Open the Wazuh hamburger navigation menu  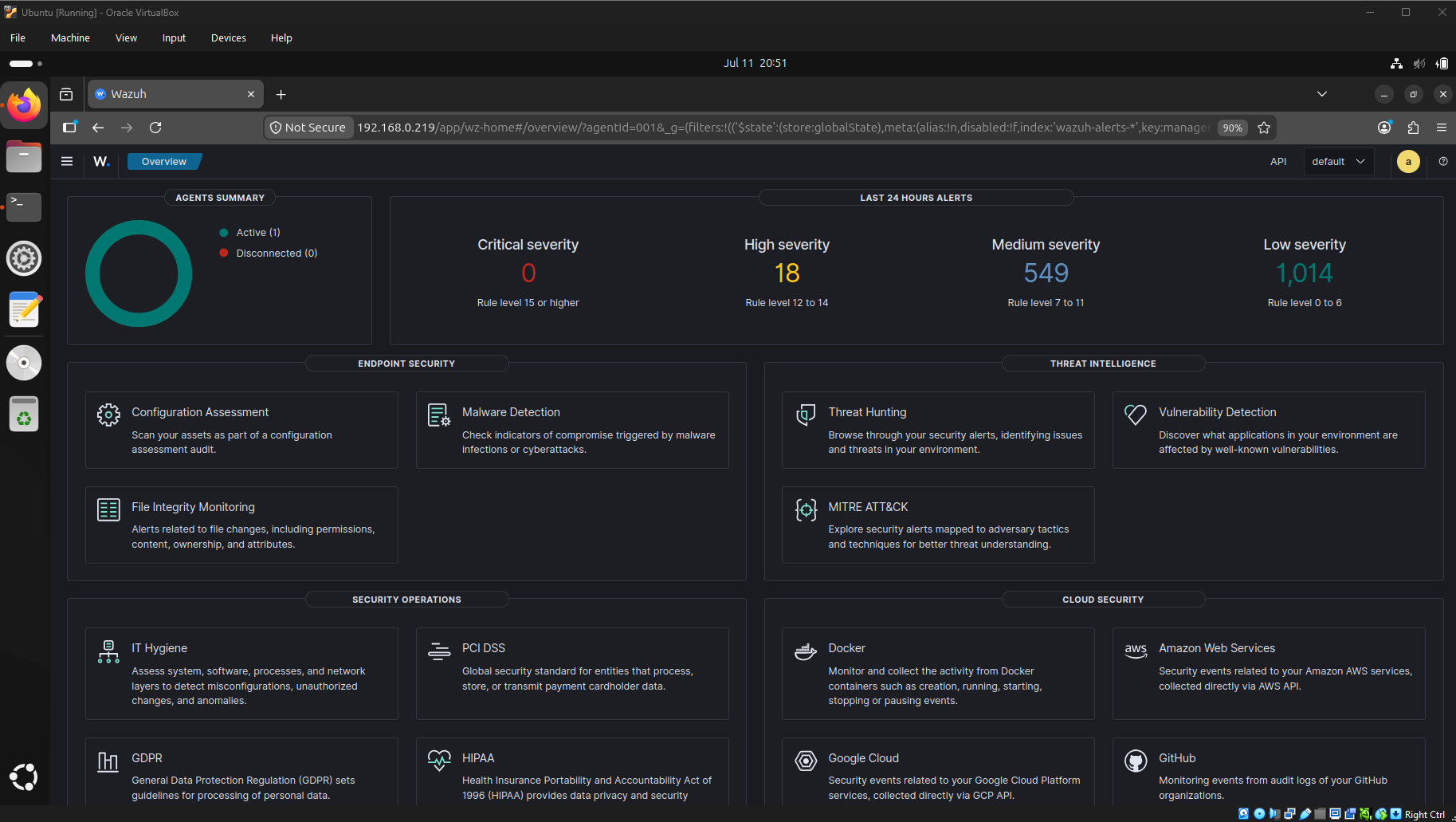point(67,161)
